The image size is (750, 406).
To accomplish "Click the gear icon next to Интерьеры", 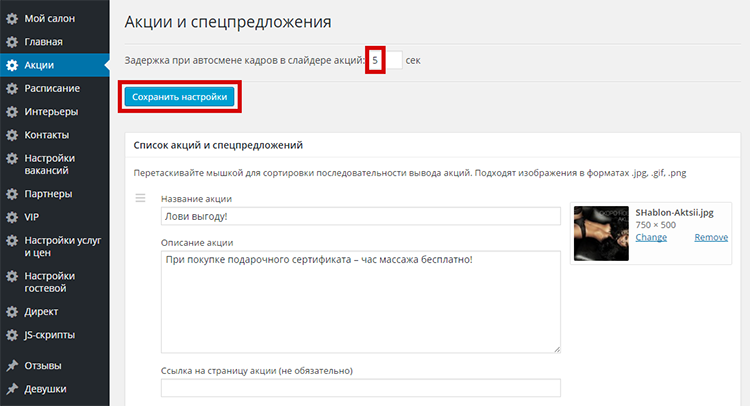I will (12, 112).
